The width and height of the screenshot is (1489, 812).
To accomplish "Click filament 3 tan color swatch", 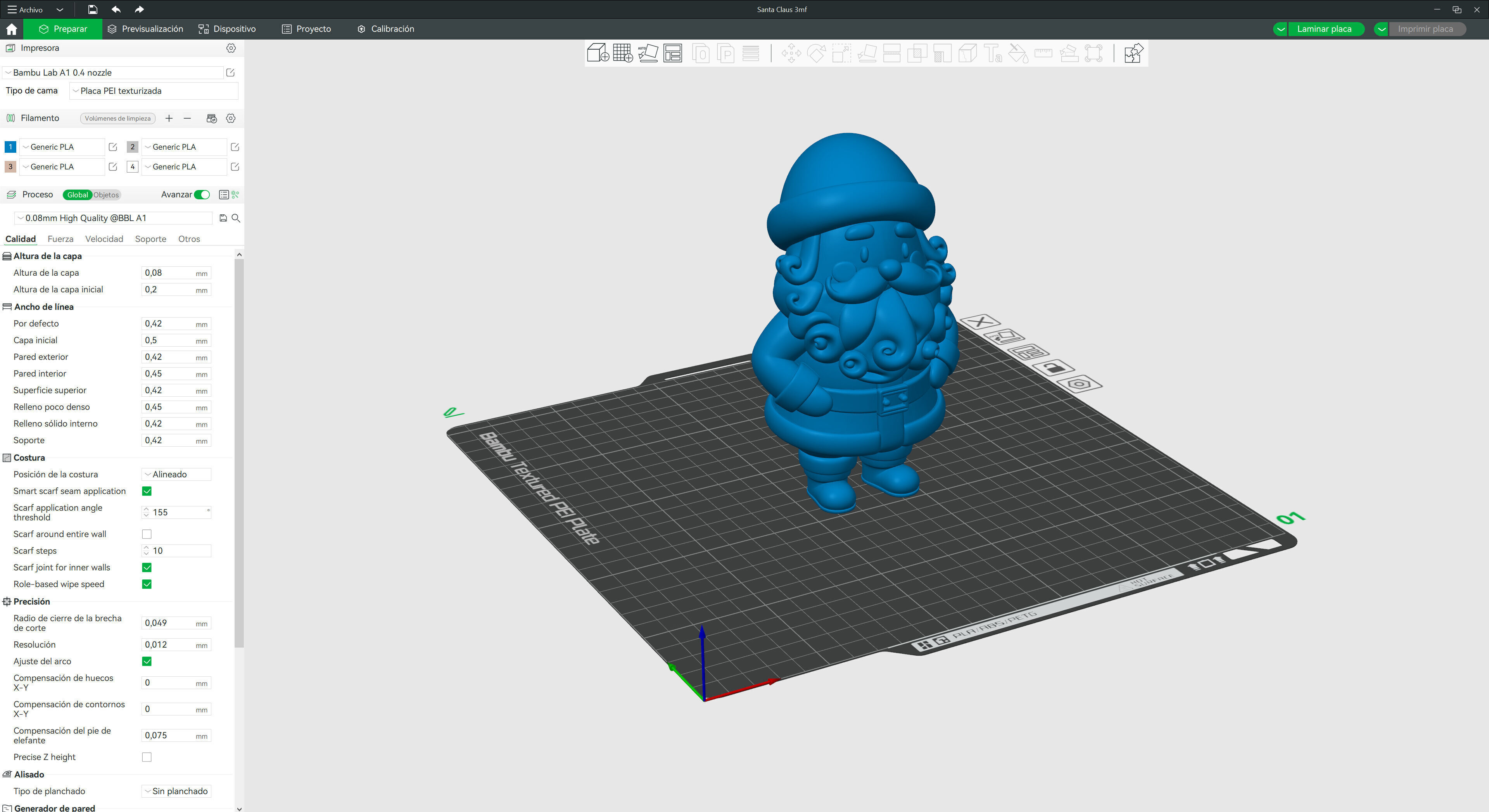I will click(x=10, y=167).
